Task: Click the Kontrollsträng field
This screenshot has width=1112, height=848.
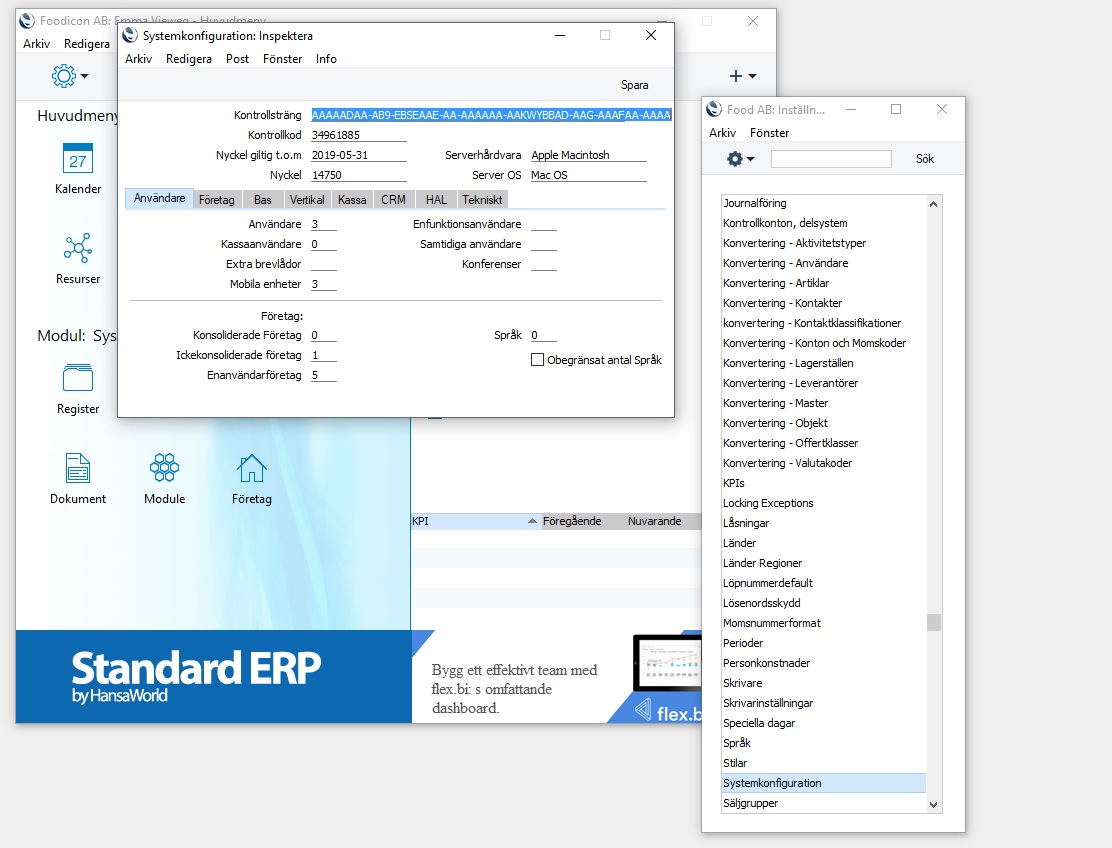Action: click(x=491, y=115)
